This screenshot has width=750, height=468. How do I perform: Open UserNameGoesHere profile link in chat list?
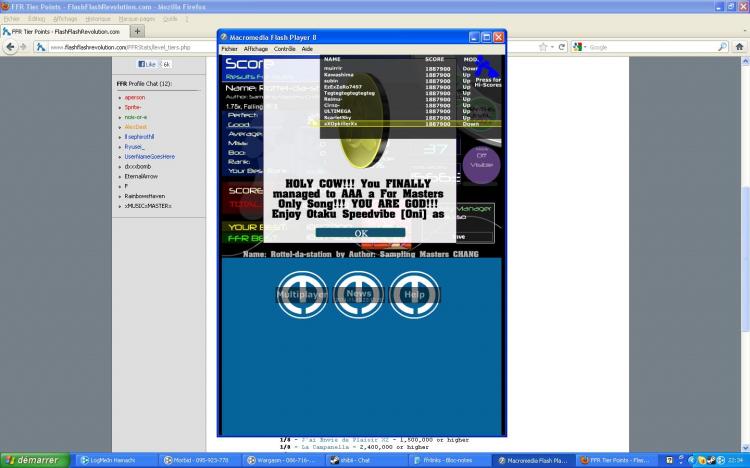pos(149,156)
